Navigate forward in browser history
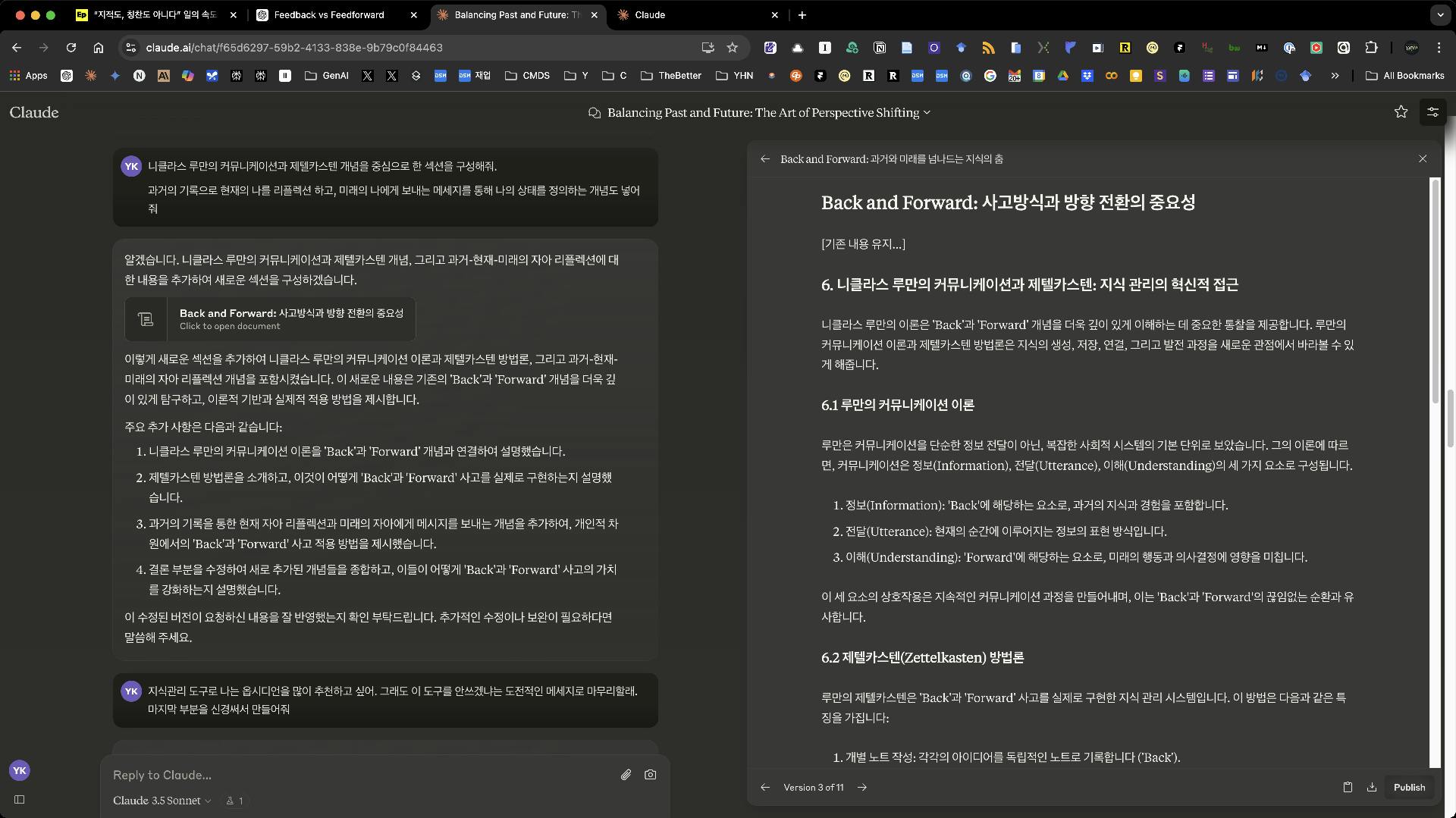Image resolution: width=1456 pixels, height=818 pixels. pos(44,48)
